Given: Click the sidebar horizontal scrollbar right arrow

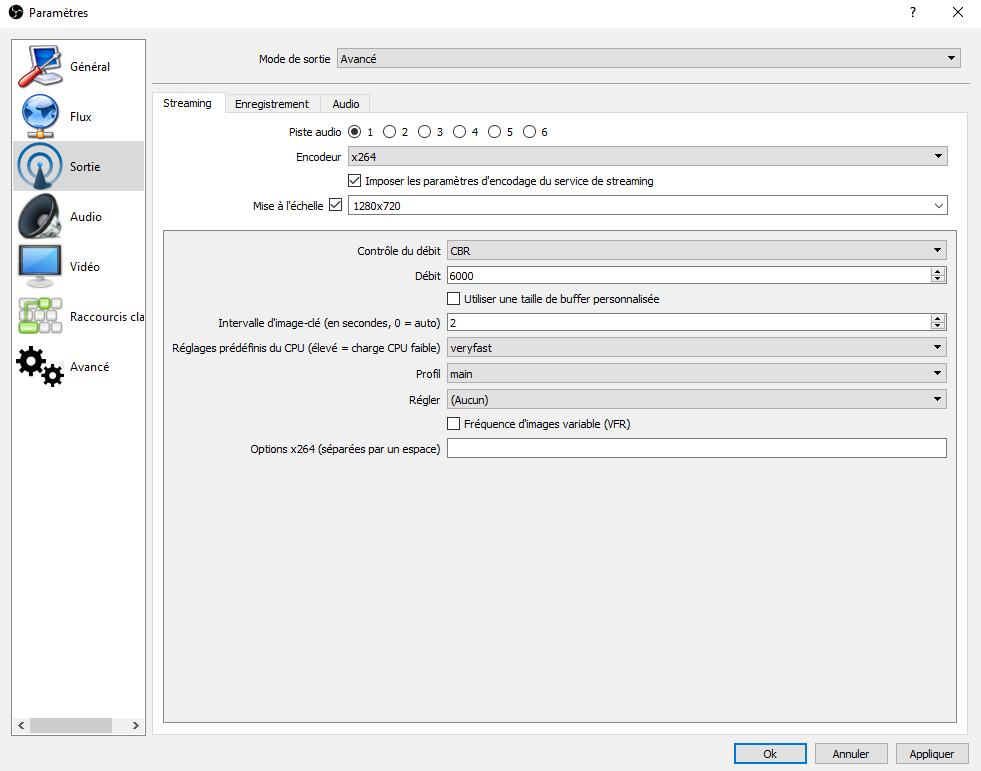Looking at the screenshot, I should click(x=136, y=725).
